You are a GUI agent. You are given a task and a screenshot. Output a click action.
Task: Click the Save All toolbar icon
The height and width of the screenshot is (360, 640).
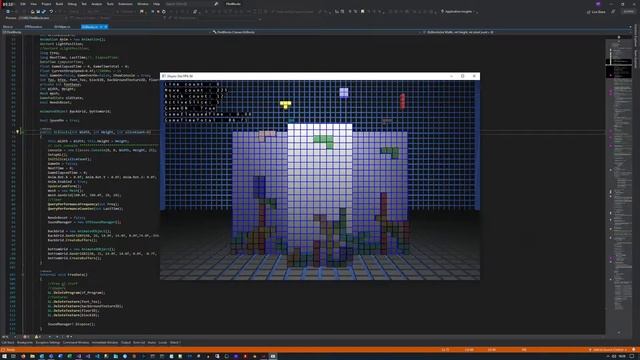coord(44,11)
